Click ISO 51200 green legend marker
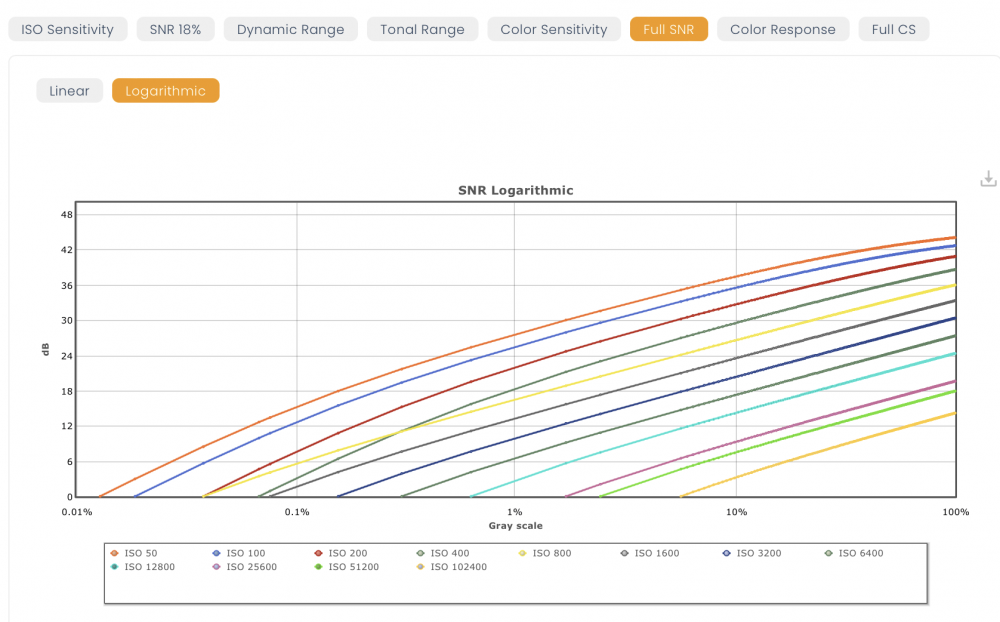Screen dimensions: 1000x622 click(x=318, y=566)
